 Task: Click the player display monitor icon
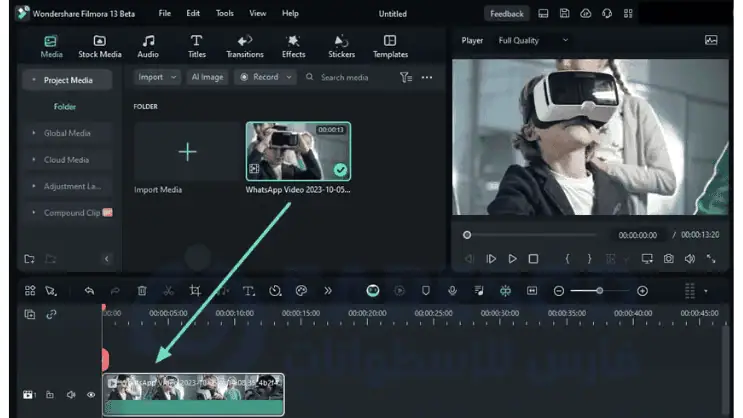point(647,259)
